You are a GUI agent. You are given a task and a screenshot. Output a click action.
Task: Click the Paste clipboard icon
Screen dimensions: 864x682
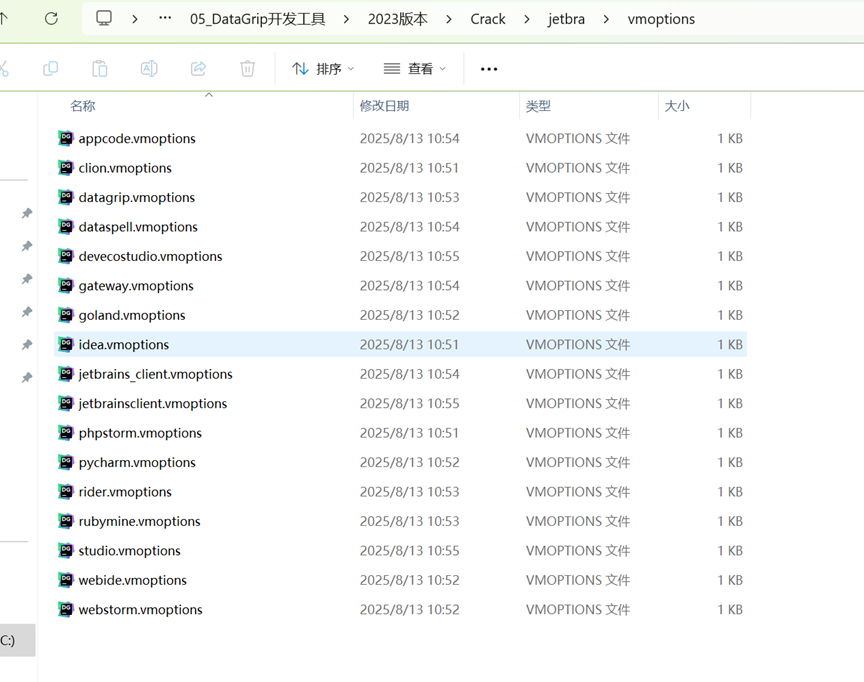(99, 69)
